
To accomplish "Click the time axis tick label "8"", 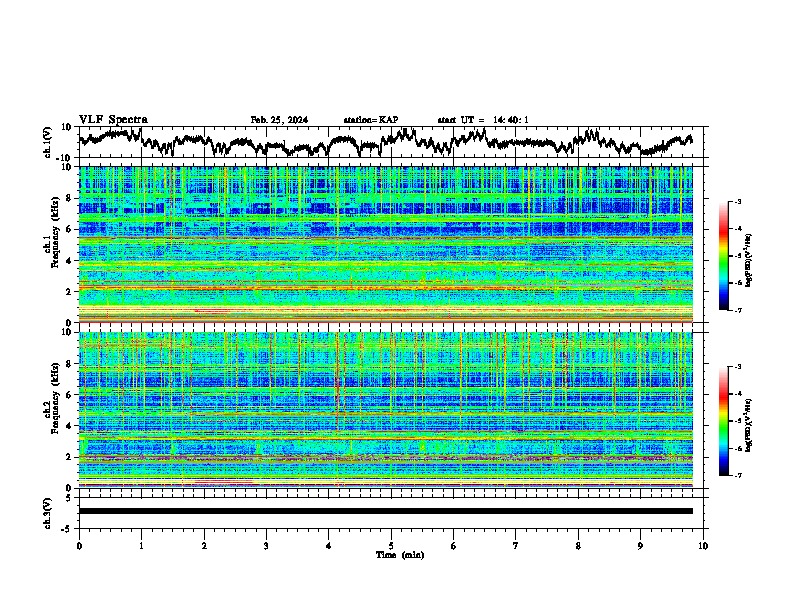I will click(x=578, y=546).
